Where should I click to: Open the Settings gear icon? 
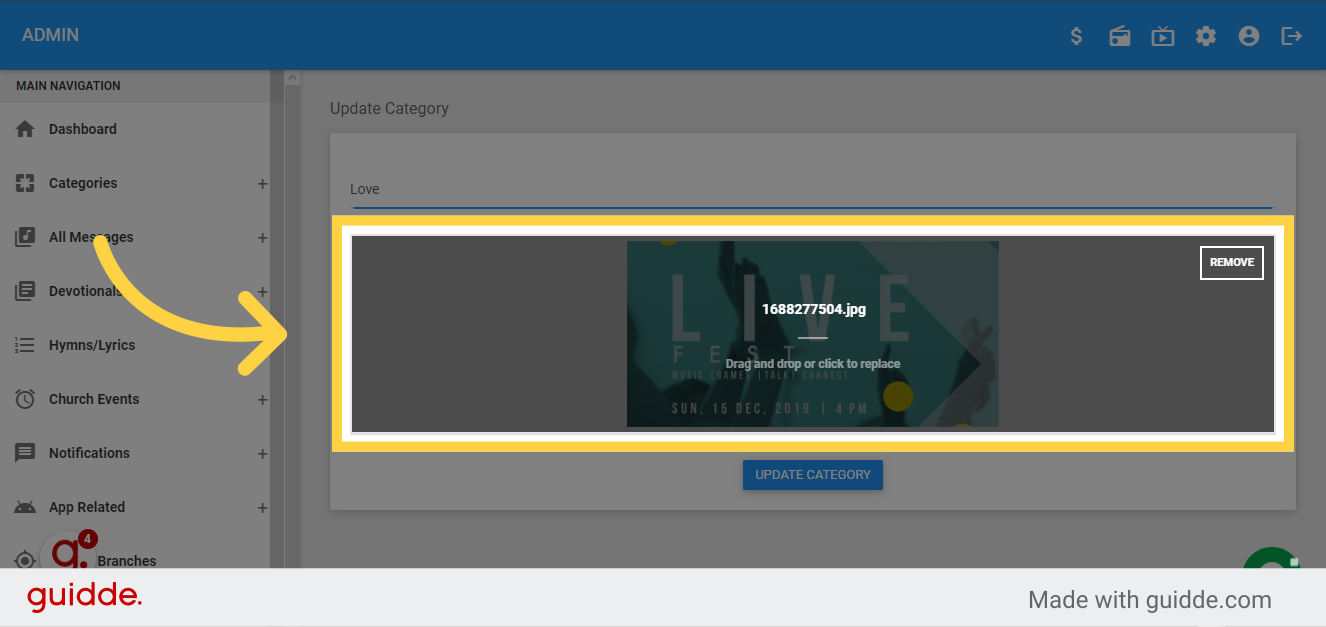pos(1205,35)
